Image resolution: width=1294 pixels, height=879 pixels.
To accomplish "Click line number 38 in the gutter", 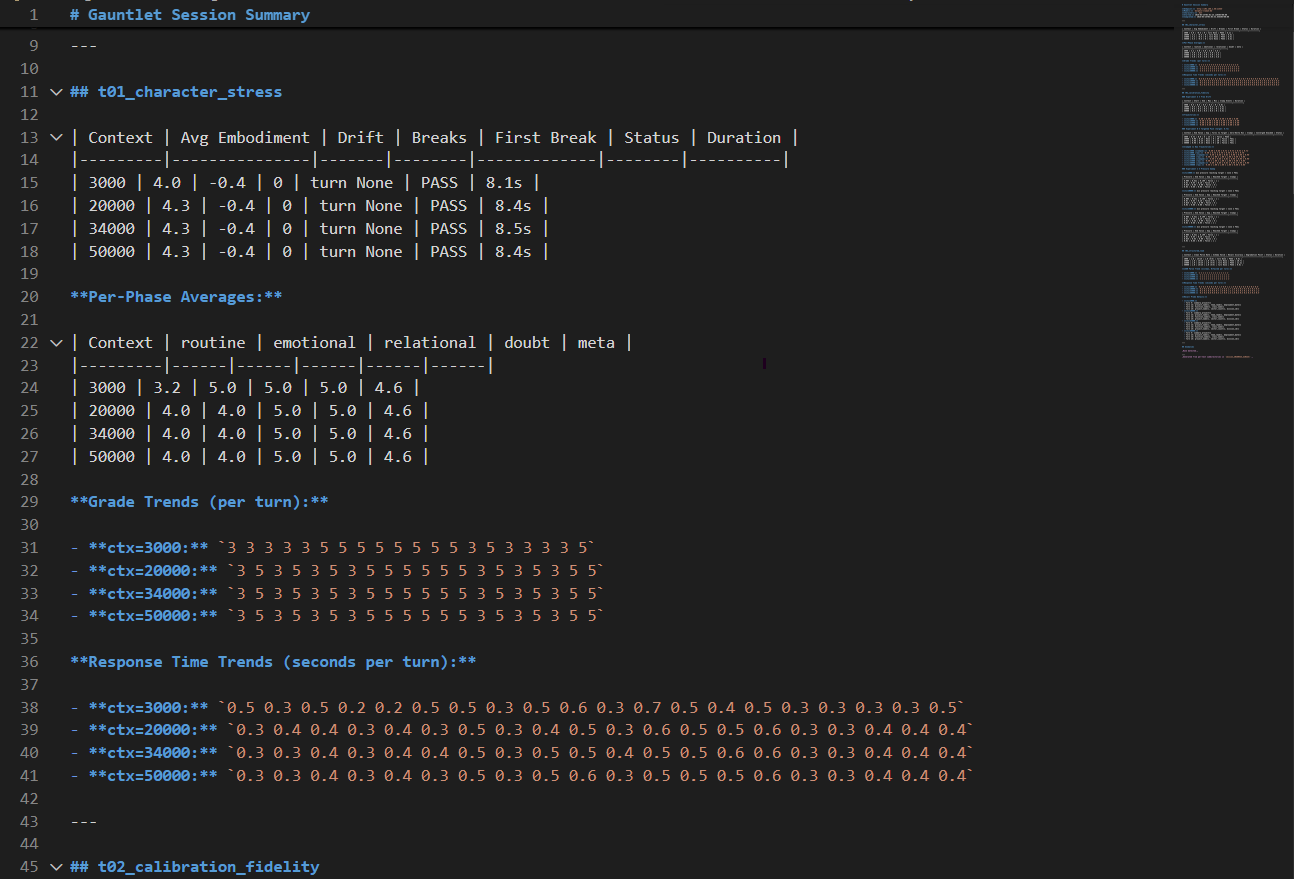I will click(28, 708).
